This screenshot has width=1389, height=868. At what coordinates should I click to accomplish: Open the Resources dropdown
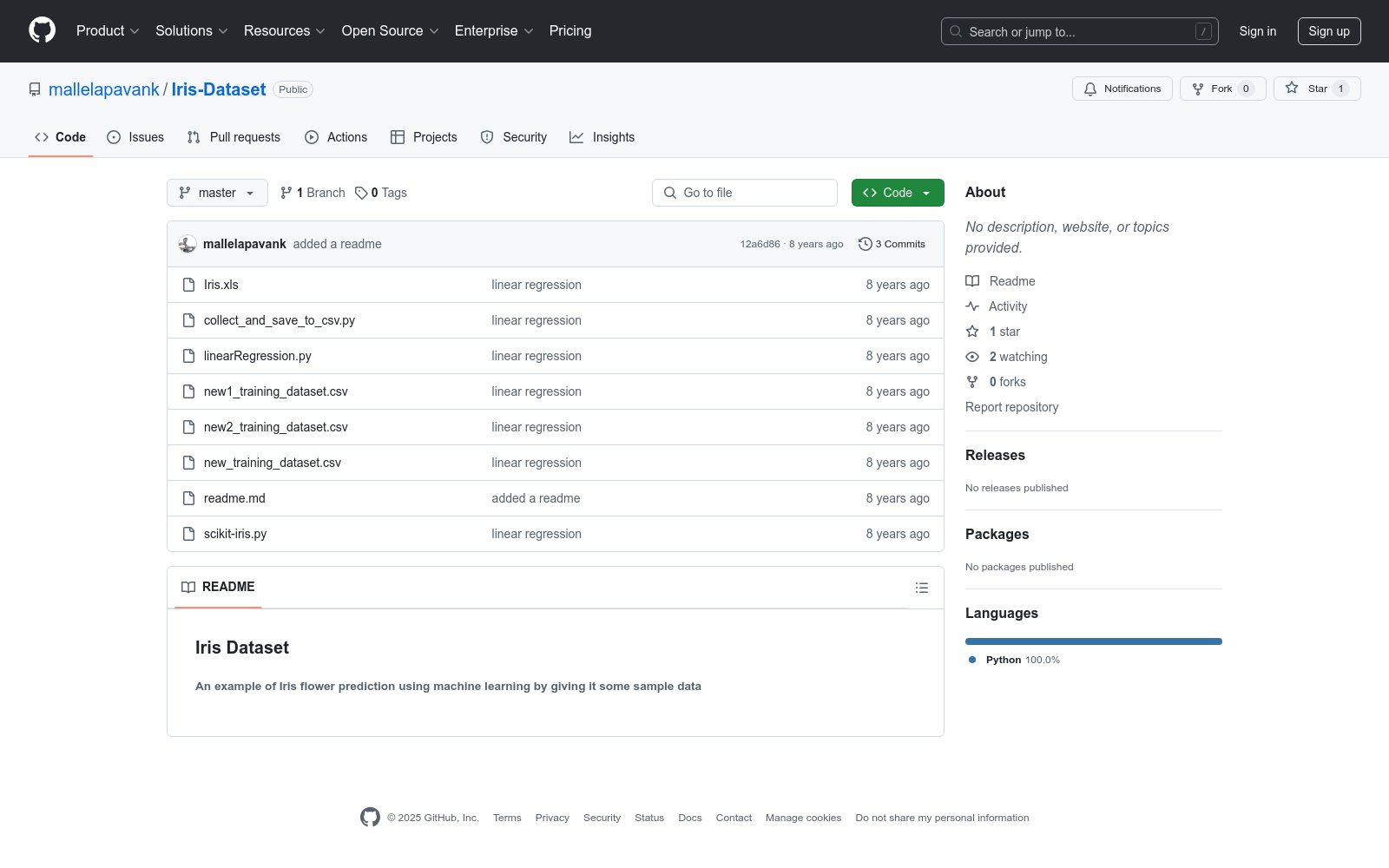pos(285,31)
